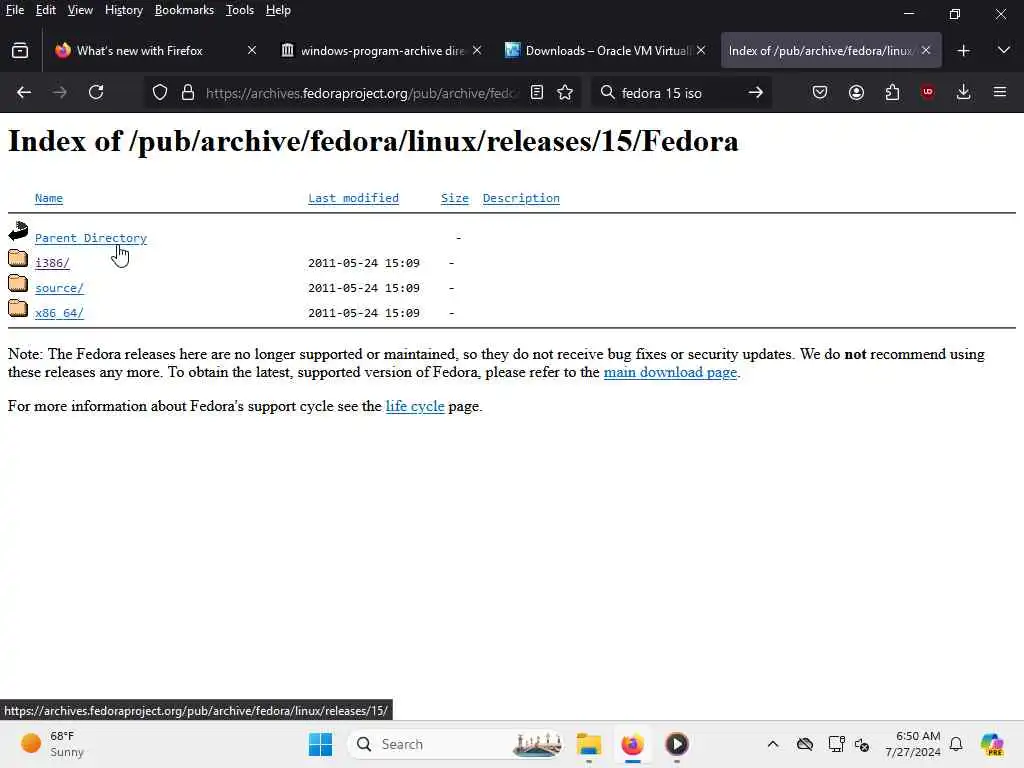Open the source/ directory link

[x=59, y=287]
